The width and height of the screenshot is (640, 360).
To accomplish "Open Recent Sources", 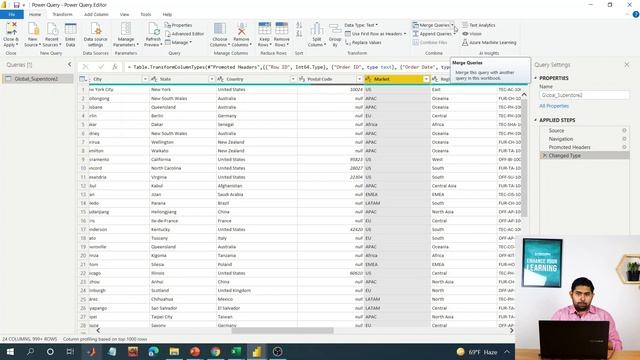I will tap(51, 35).
